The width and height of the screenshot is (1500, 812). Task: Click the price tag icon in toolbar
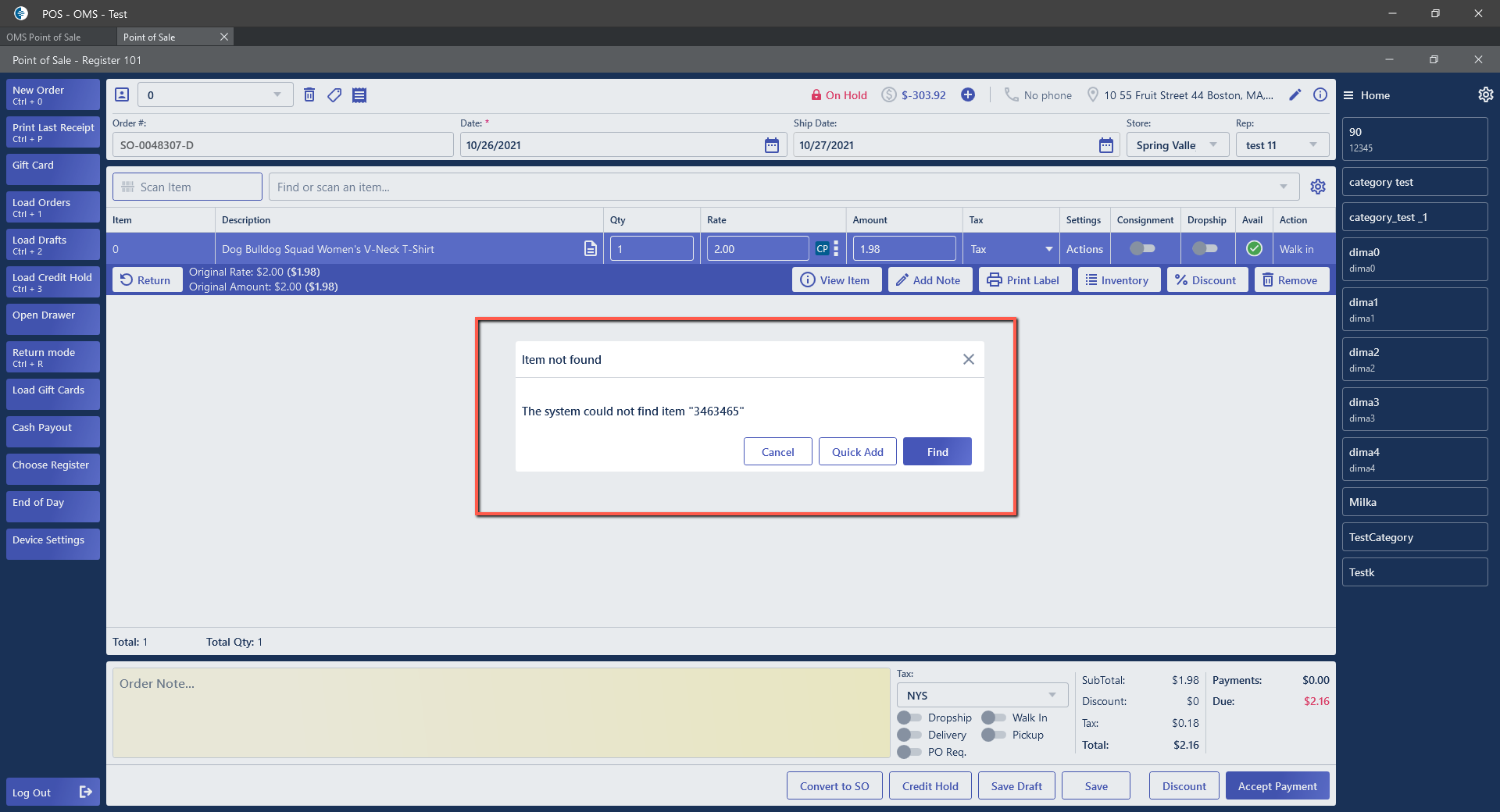click(334, 94)
